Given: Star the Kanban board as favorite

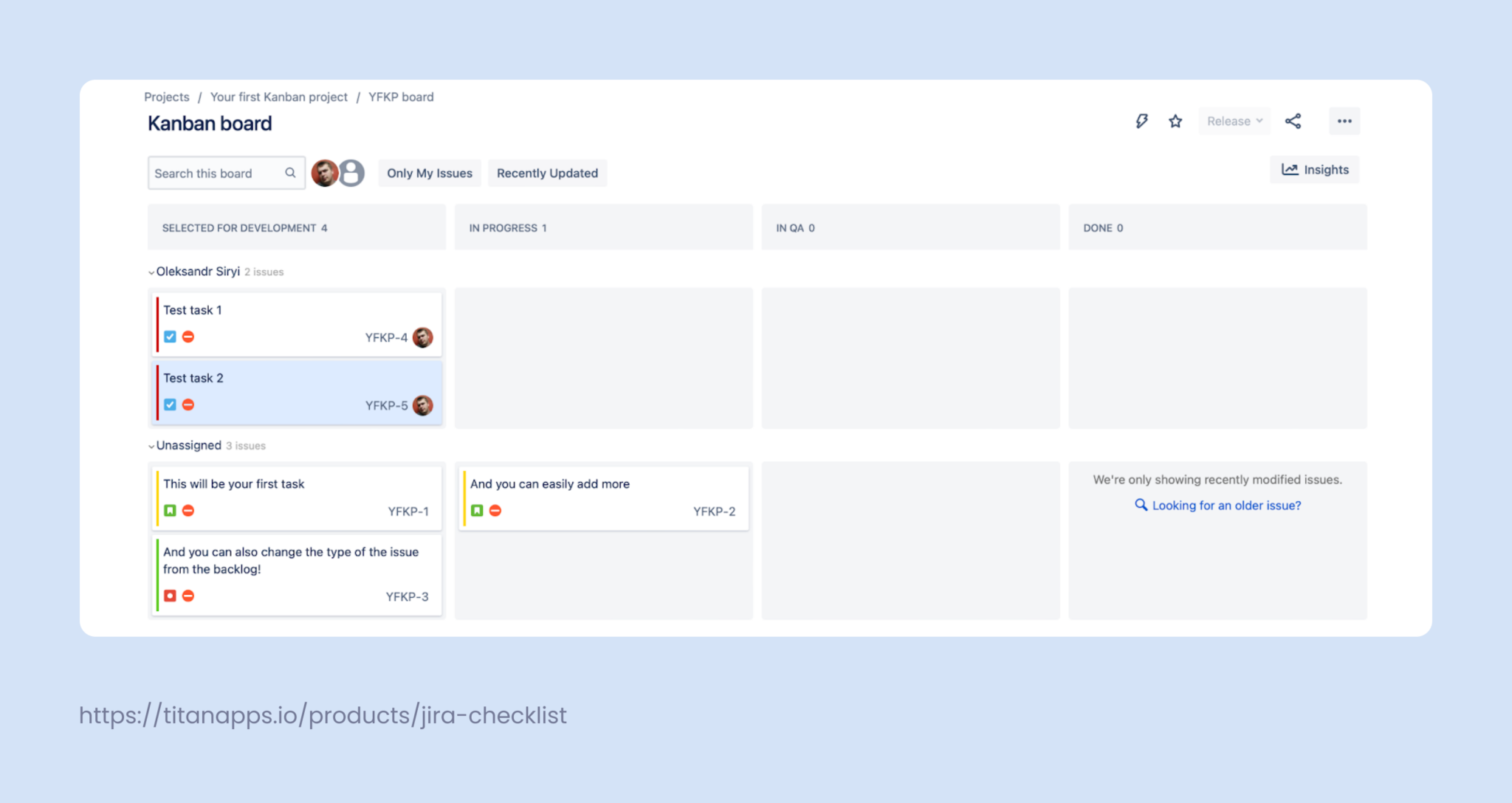Looking at the screenshot, I should 1175,120.
